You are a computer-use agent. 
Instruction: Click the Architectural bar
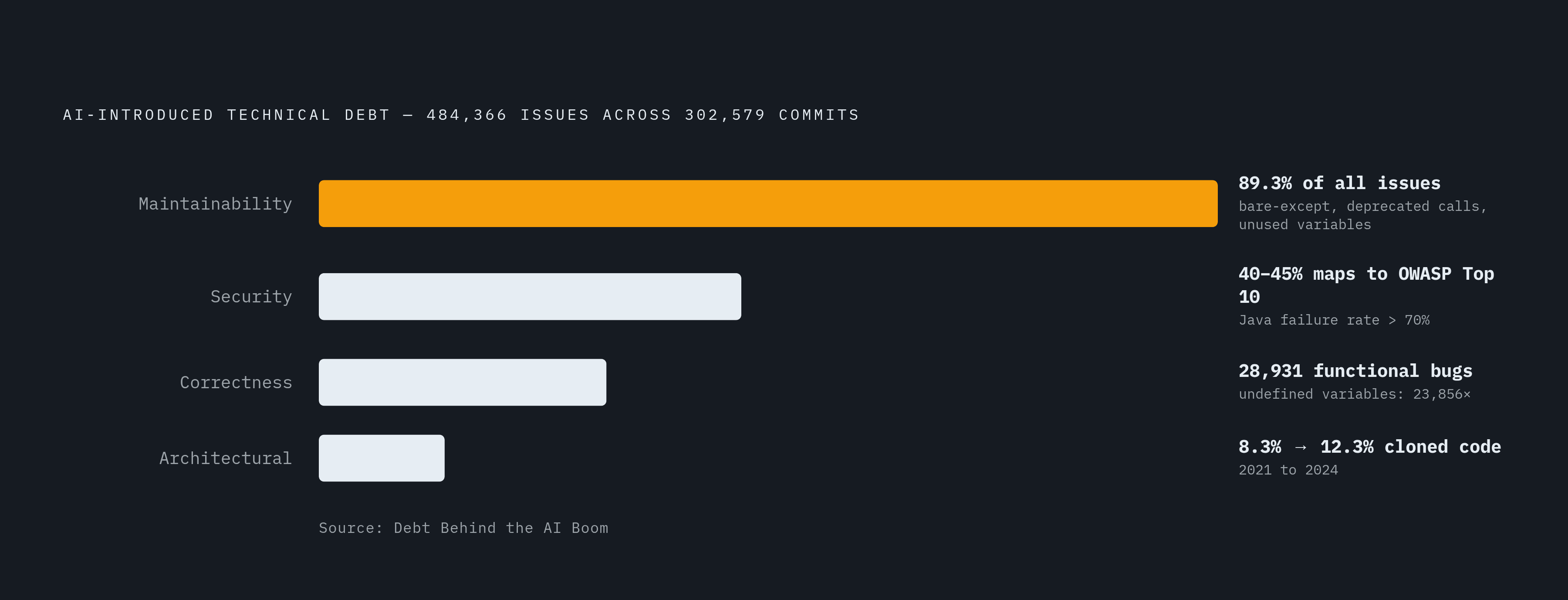[382, 458]
